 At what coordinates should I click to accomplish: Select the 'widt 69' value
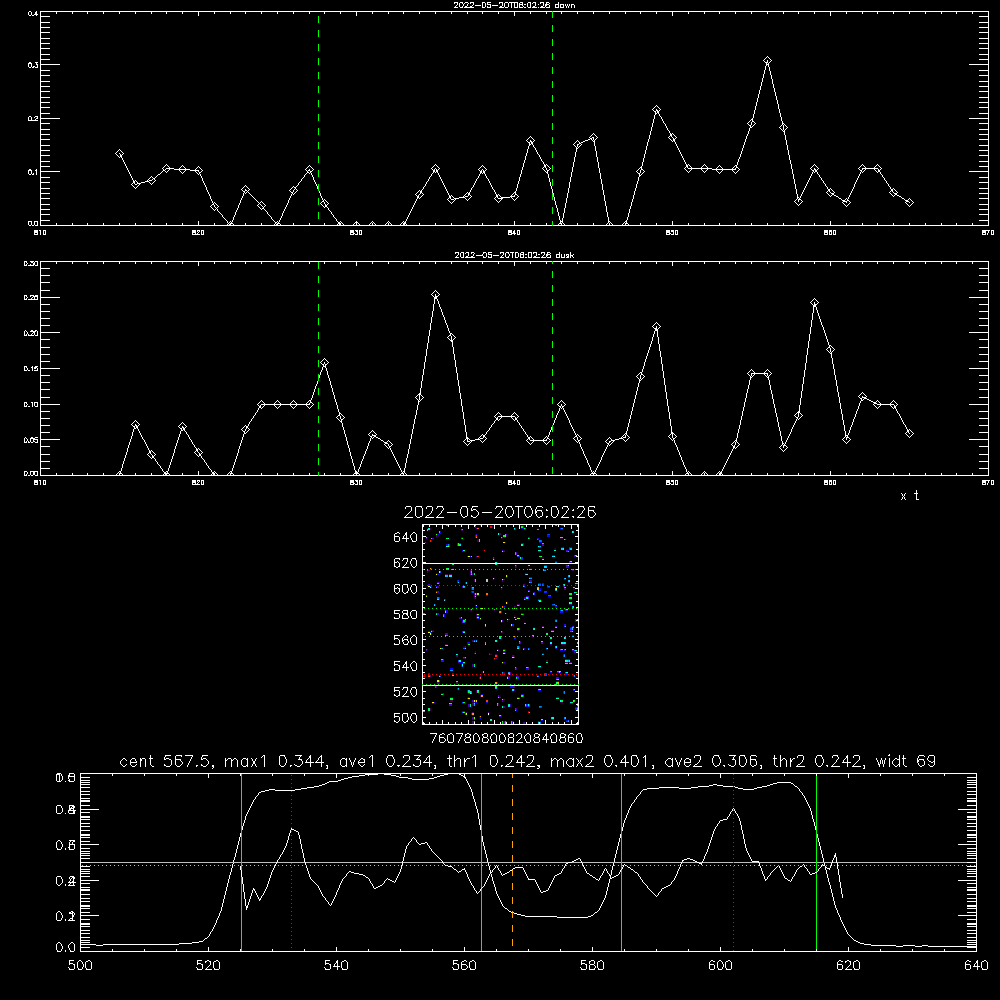(906, 761)
